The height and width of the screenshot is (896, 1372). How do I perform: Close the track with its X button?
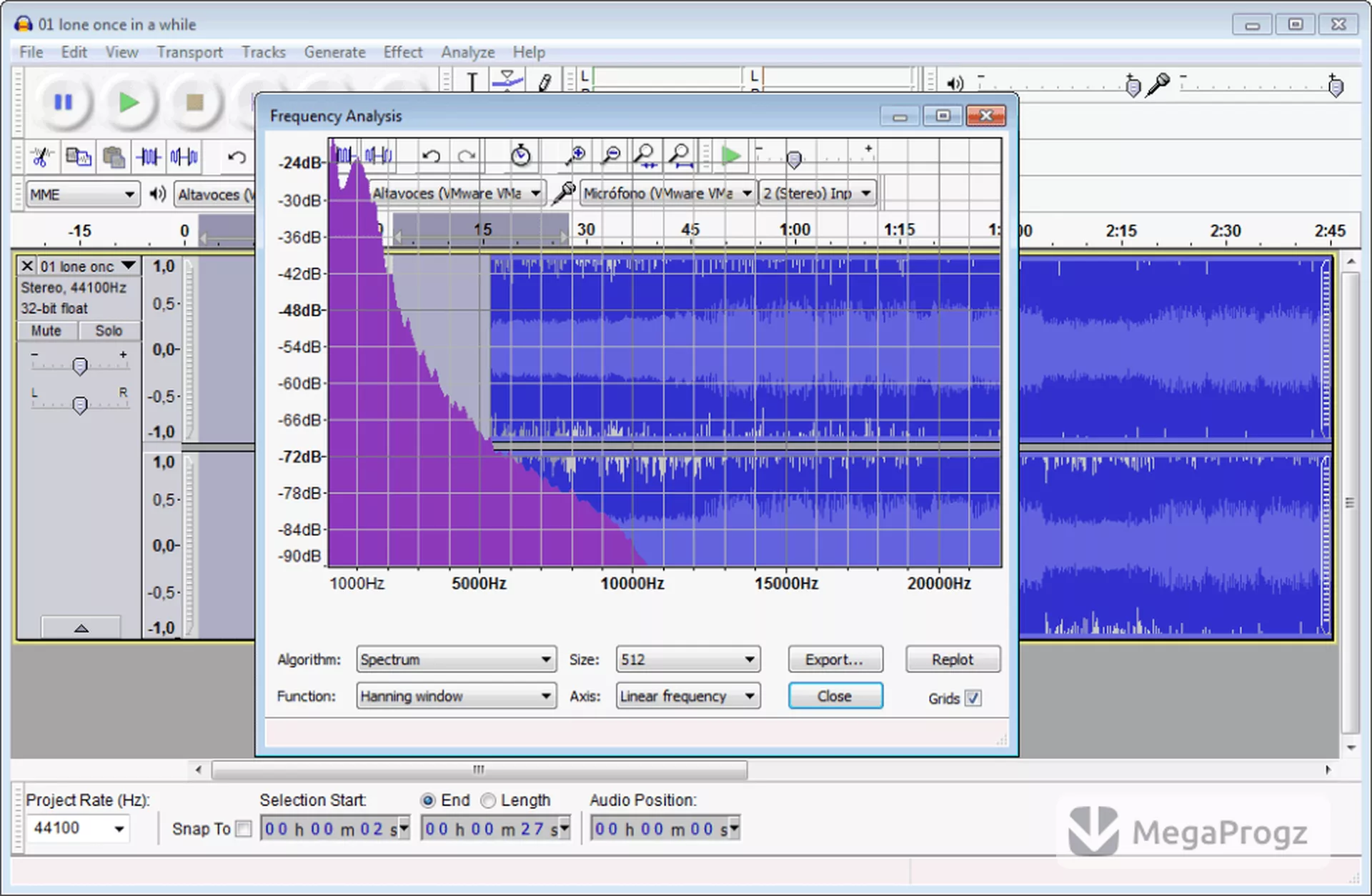[x=27, y=266]
